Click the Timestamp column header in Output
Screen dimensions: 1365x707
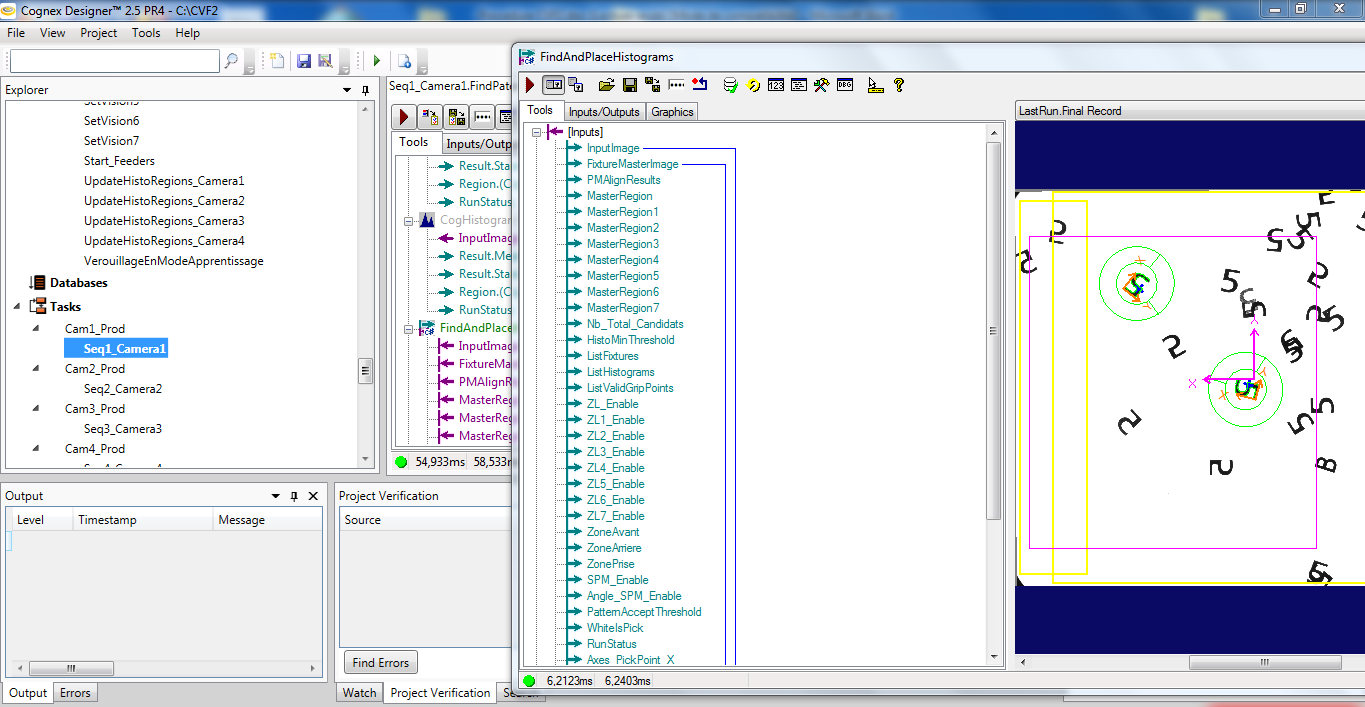click(x=143, y=520)
